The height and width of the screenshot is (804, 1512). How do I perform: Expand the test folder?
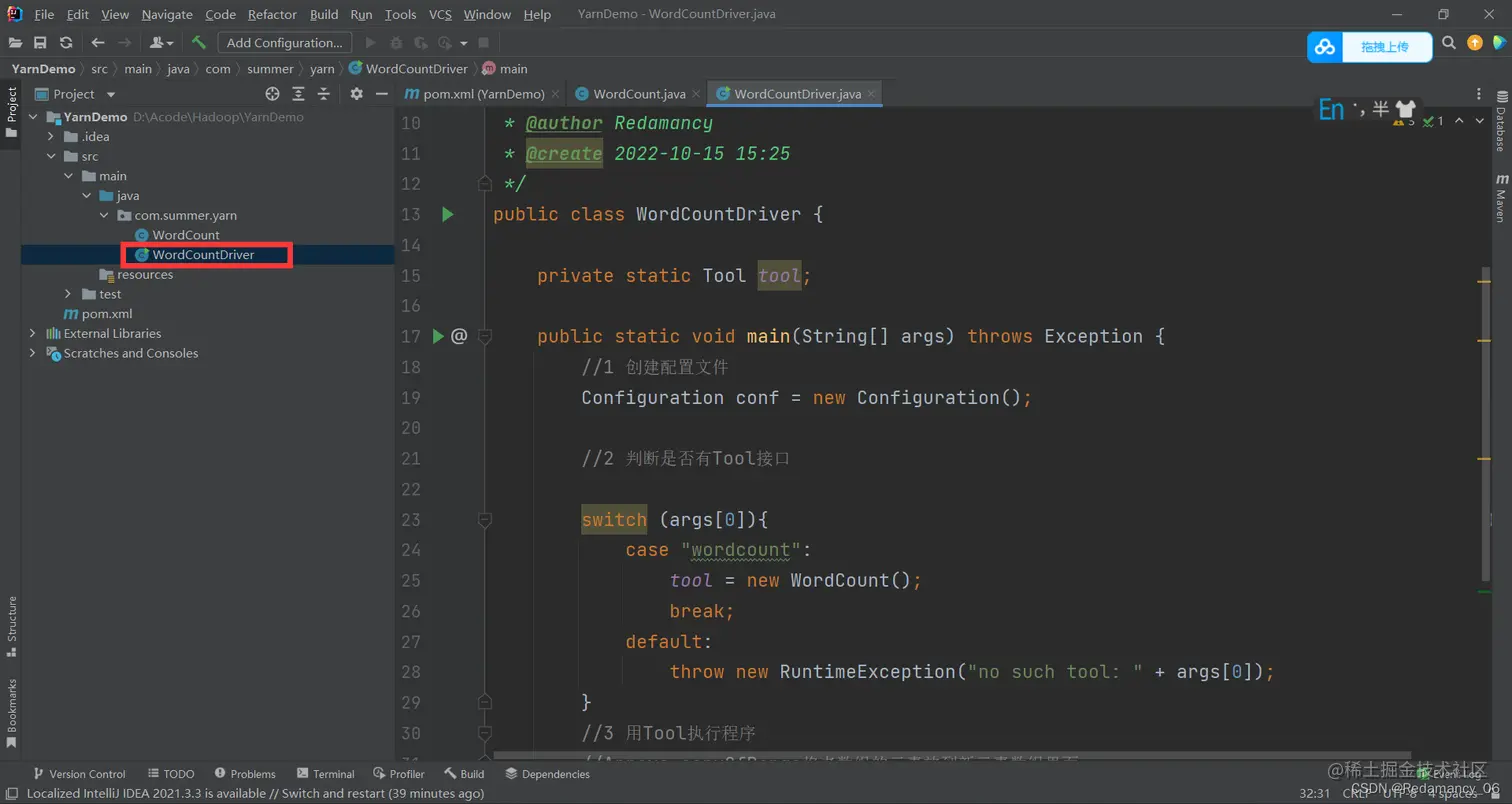[68, 294]
